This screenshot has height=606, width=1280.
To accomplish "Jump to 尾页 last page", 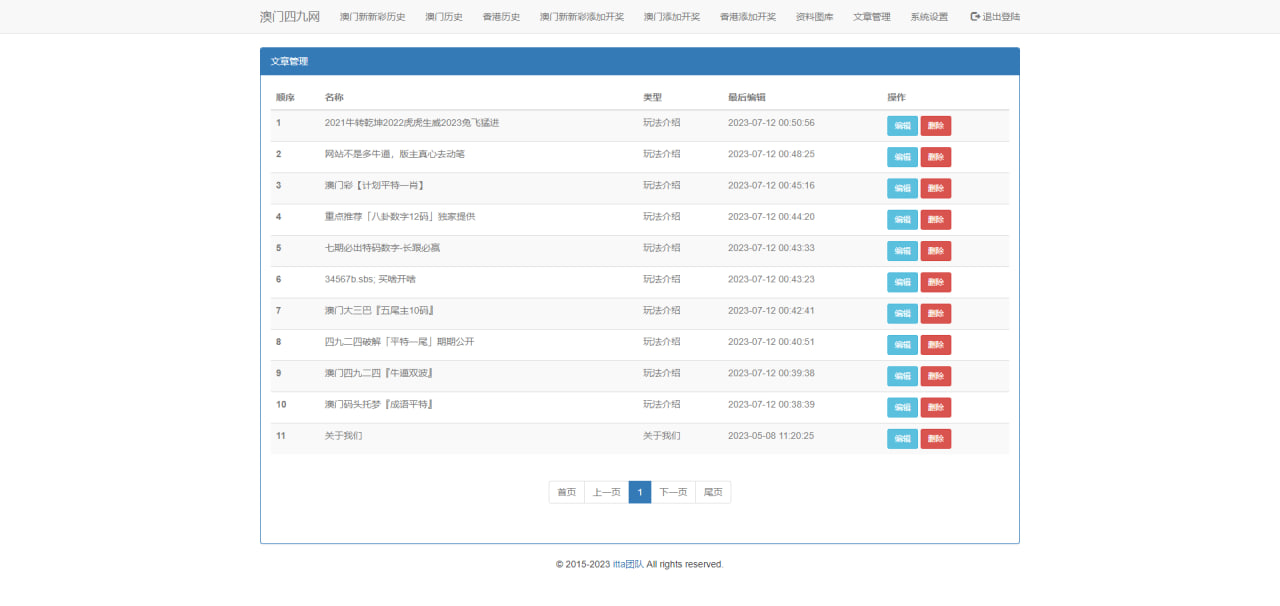I will pyautogui.click(x=713, y=492).
